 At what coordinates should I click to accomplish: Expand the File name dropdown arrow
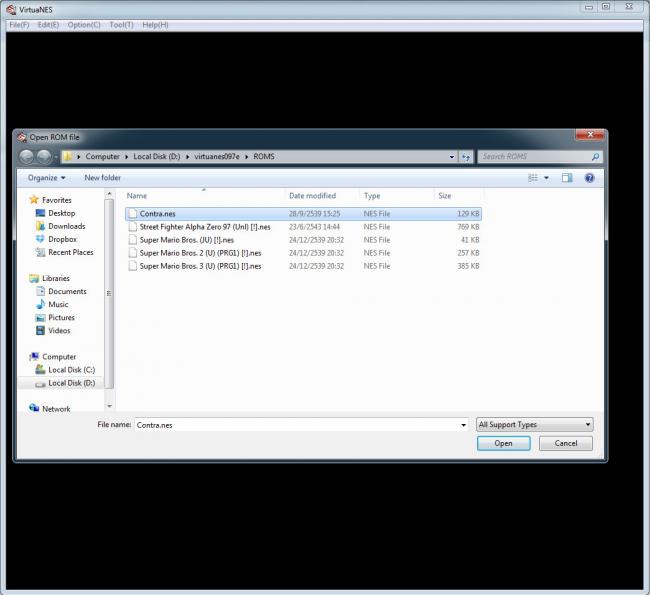[x=463, y=425]
